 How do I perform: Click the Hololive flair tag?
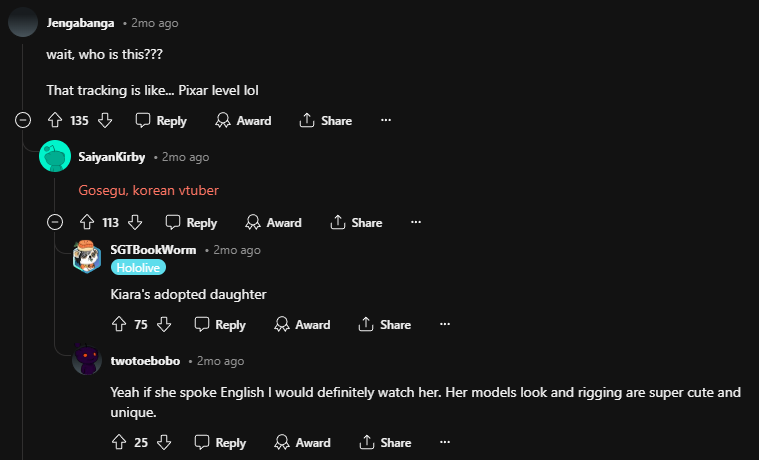click(x=138, y=267)
